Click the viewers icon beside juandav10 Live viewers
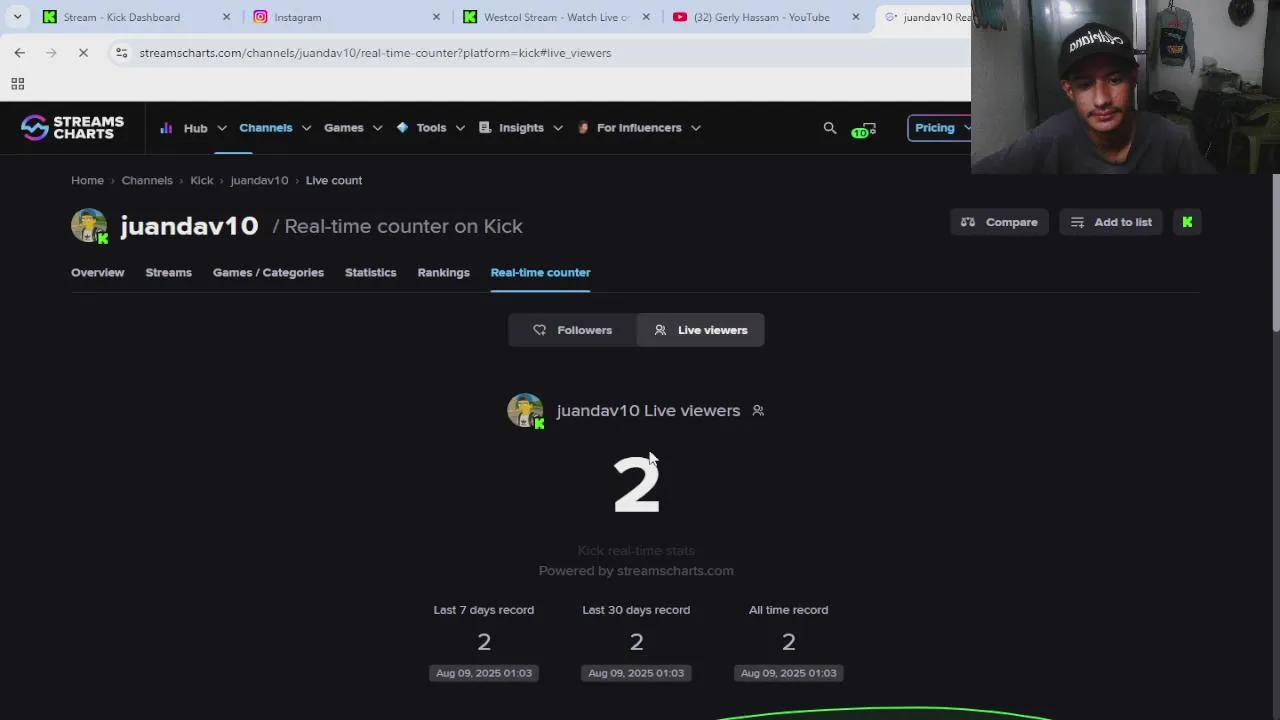1280x720 pixels. [x=758, y=410]
